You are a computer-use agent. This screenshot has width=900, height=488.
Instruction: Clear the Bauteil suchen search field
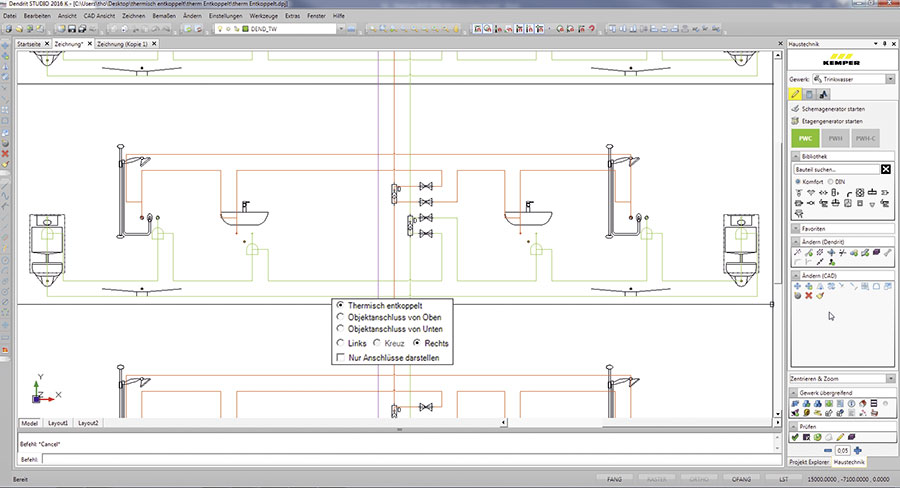point(886,169)
